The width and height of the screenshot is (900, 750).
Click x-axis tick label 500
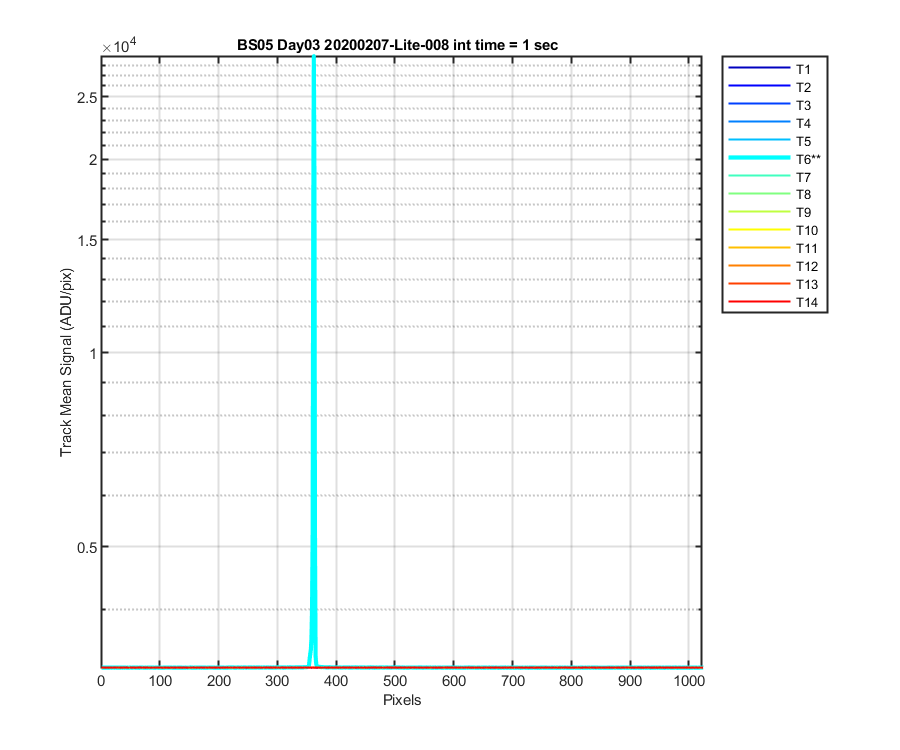(395, 681)
